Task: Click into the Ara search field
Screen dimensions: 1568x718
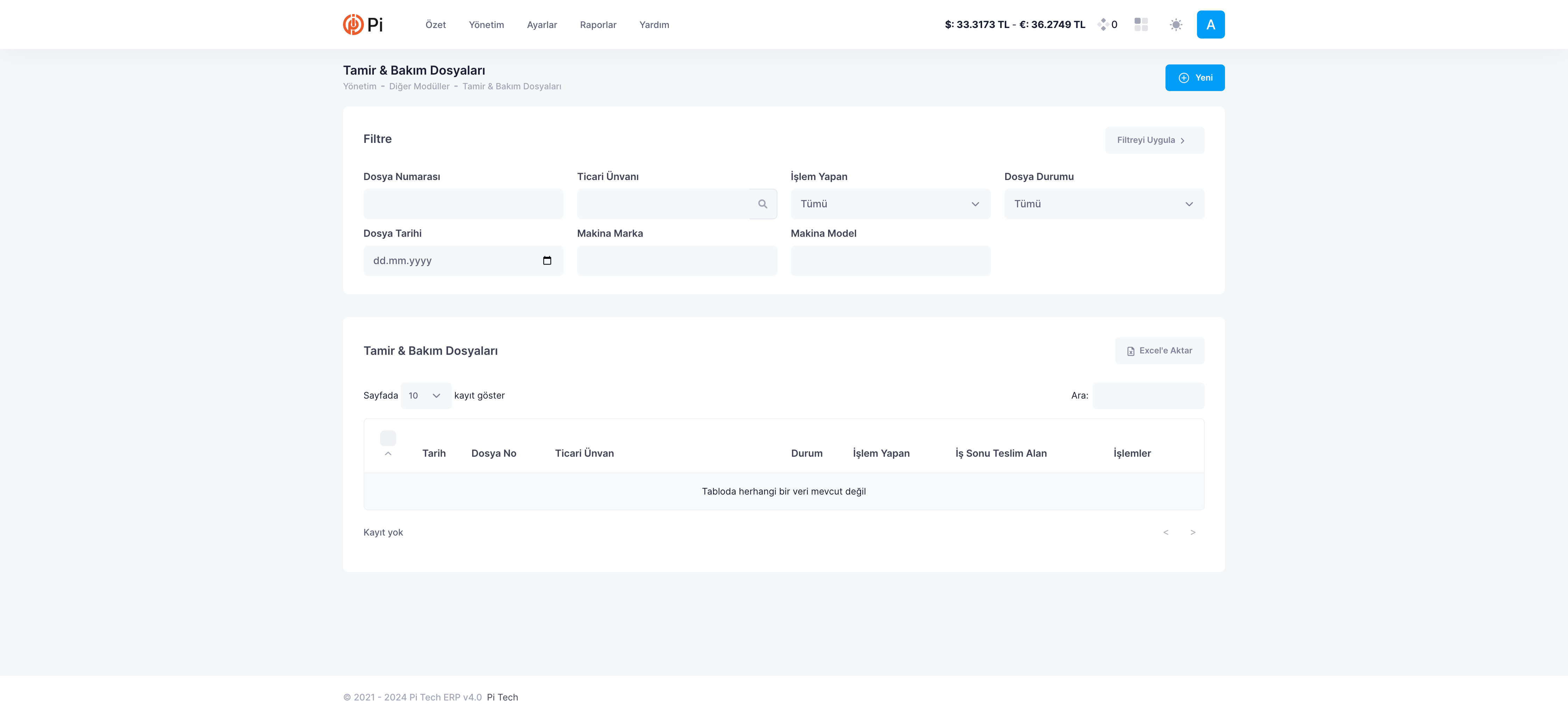Action: pos(1147,396)
